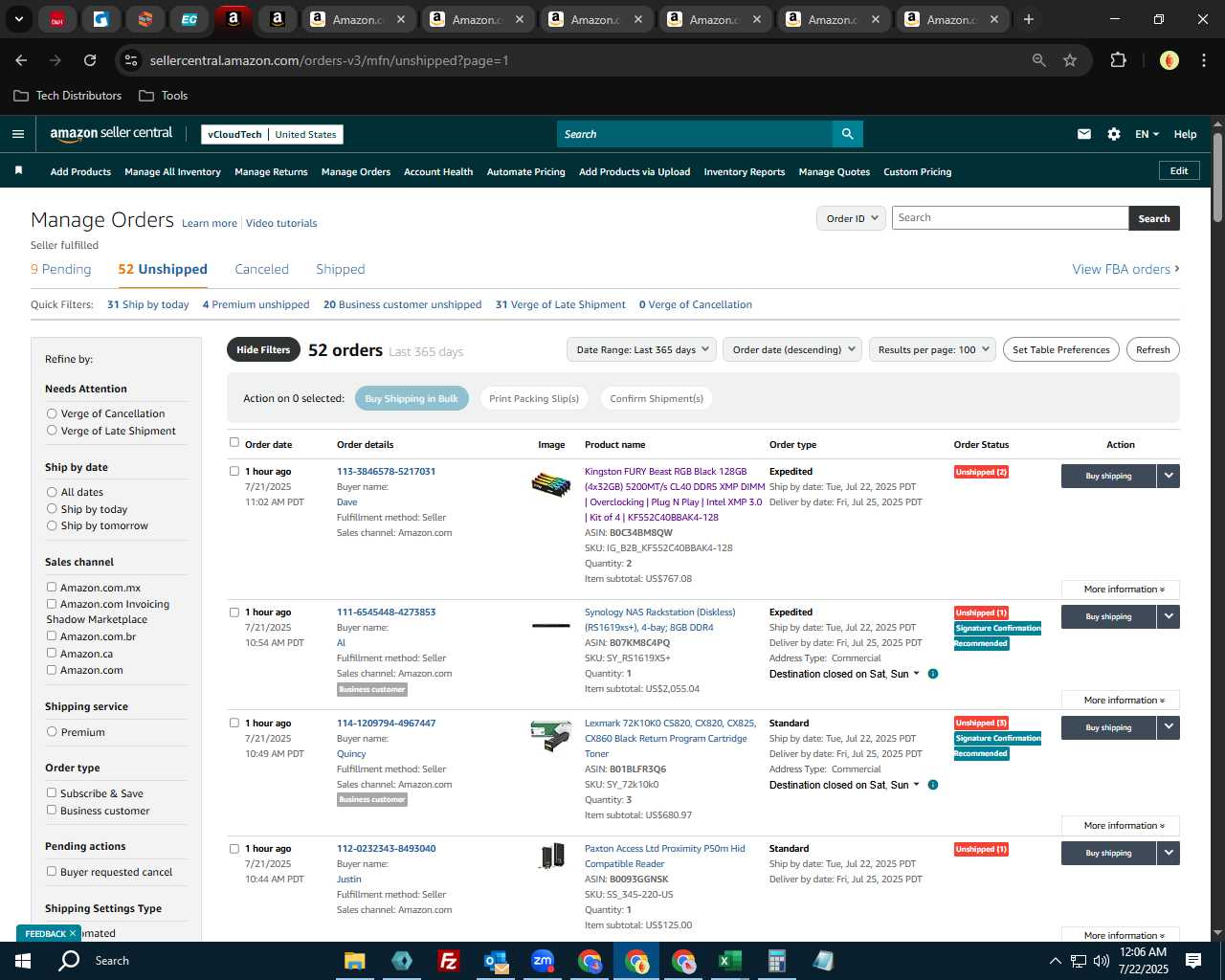Click the order search input field
This screenshot has width=1225, height=980.
[x=1010, y=218]
